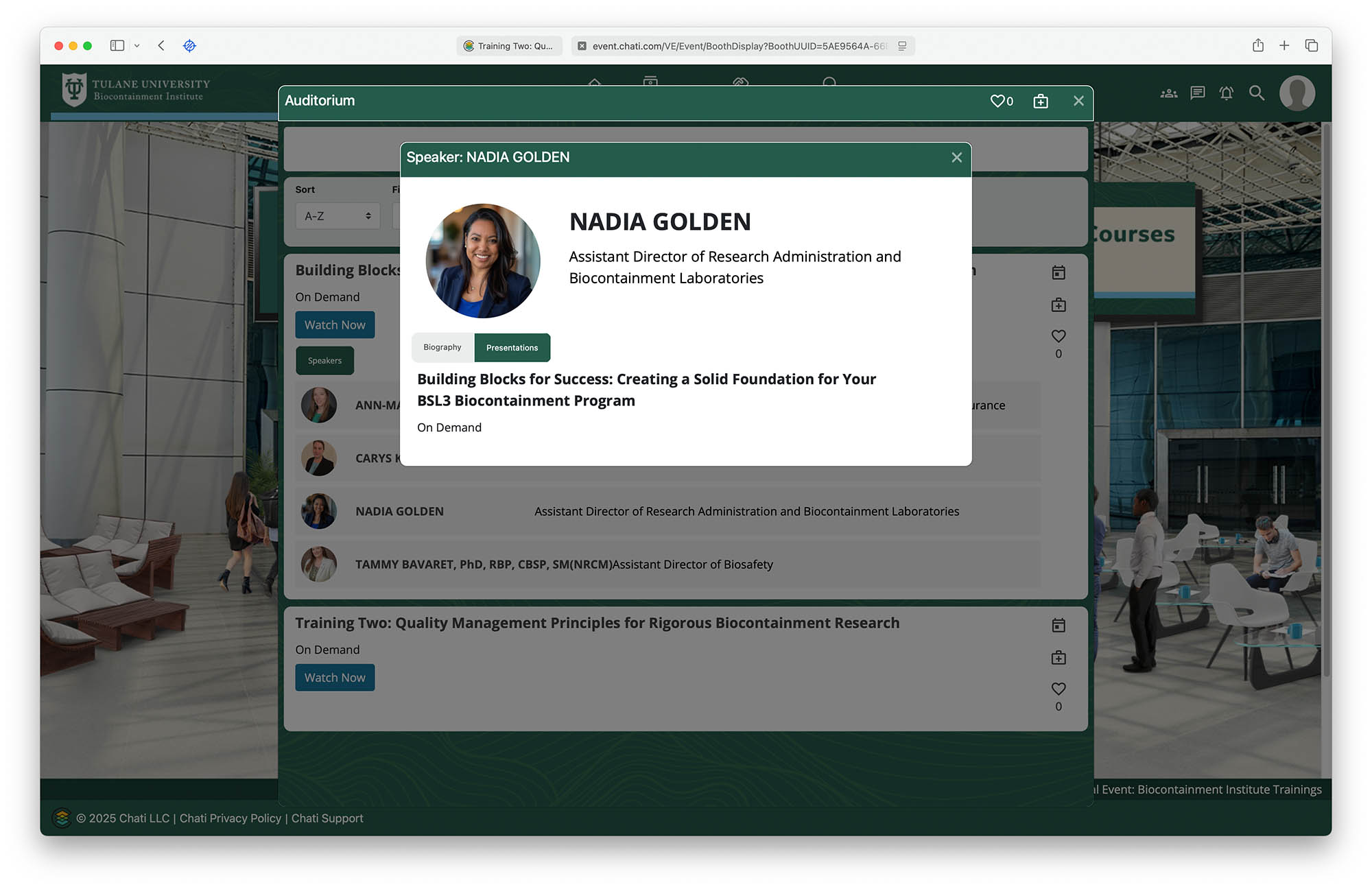Close the Nadia Golden speaker dialog
This screenshot has height=889, width=1372.
point(956,158)
